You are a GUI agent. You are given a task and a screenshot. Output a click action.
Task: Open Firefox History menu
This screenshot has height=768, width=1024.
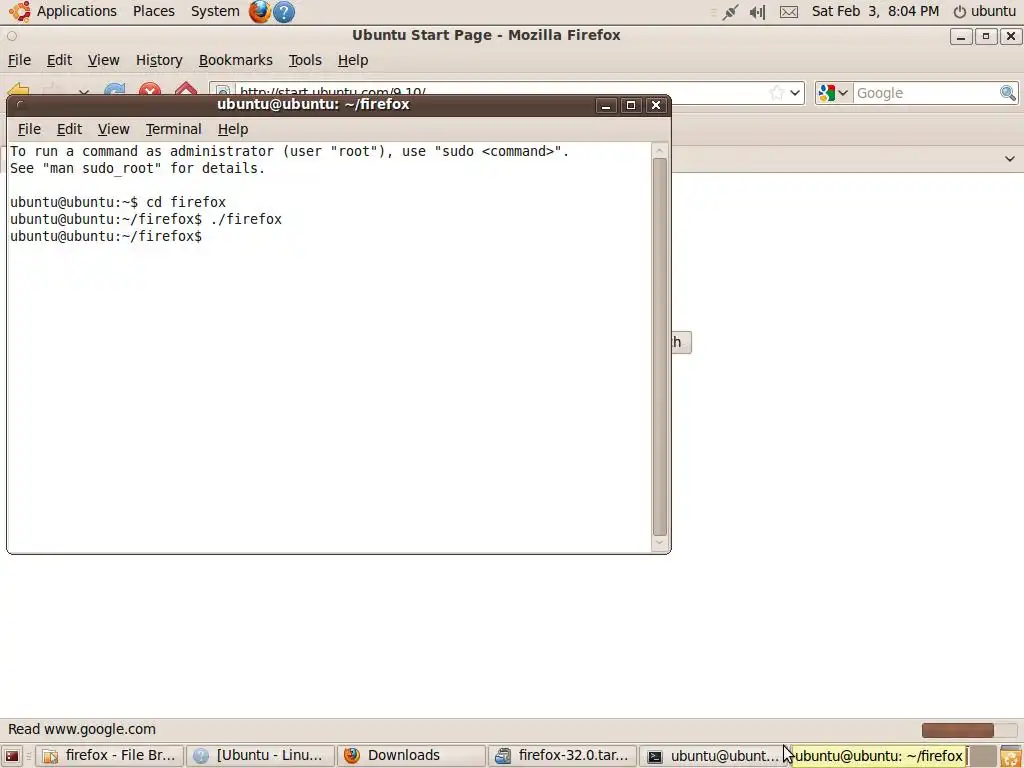(x=159, y=60)
